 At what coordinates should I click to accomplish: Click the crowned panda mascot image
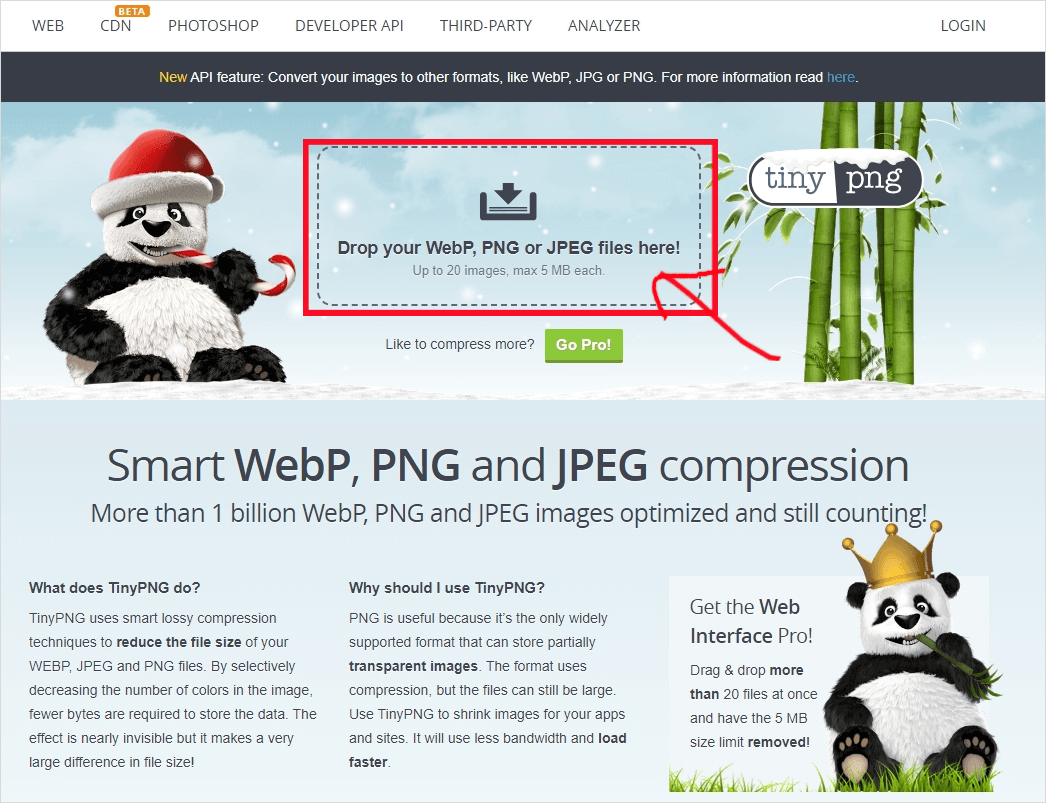(x=911, y=655)
